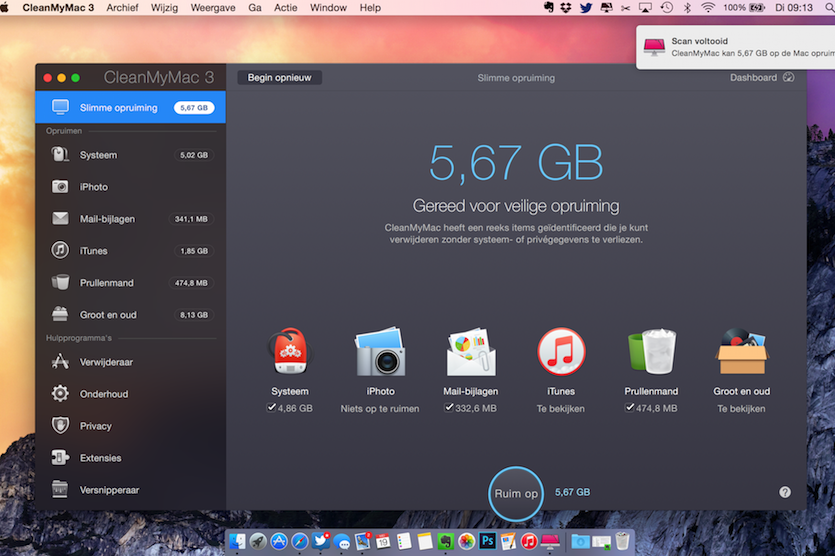The height and width of the screenshot is (556, 835).
Task: Open the Actie menu
Action: tap(286, 7)
